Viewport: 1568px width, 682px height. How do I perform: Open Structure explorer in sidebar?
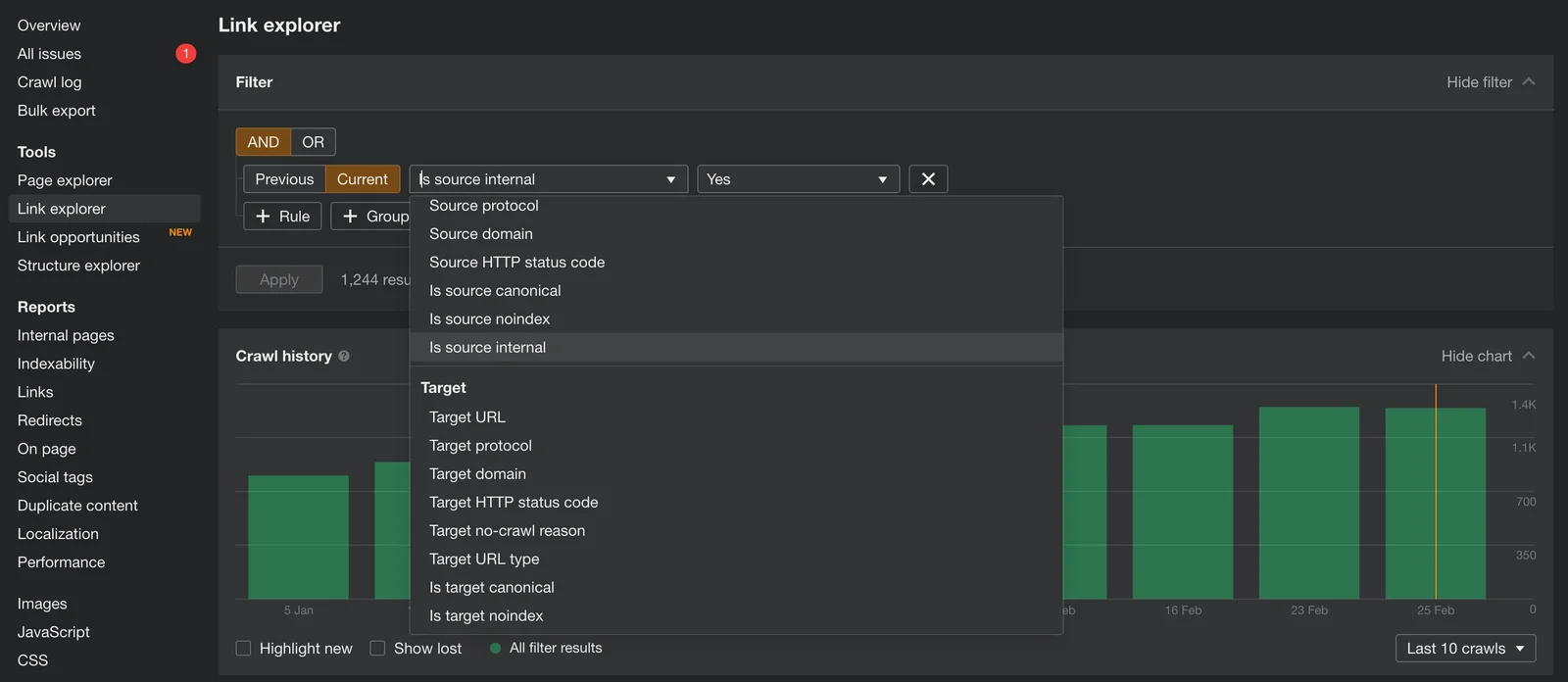click(x=78, y=266)
